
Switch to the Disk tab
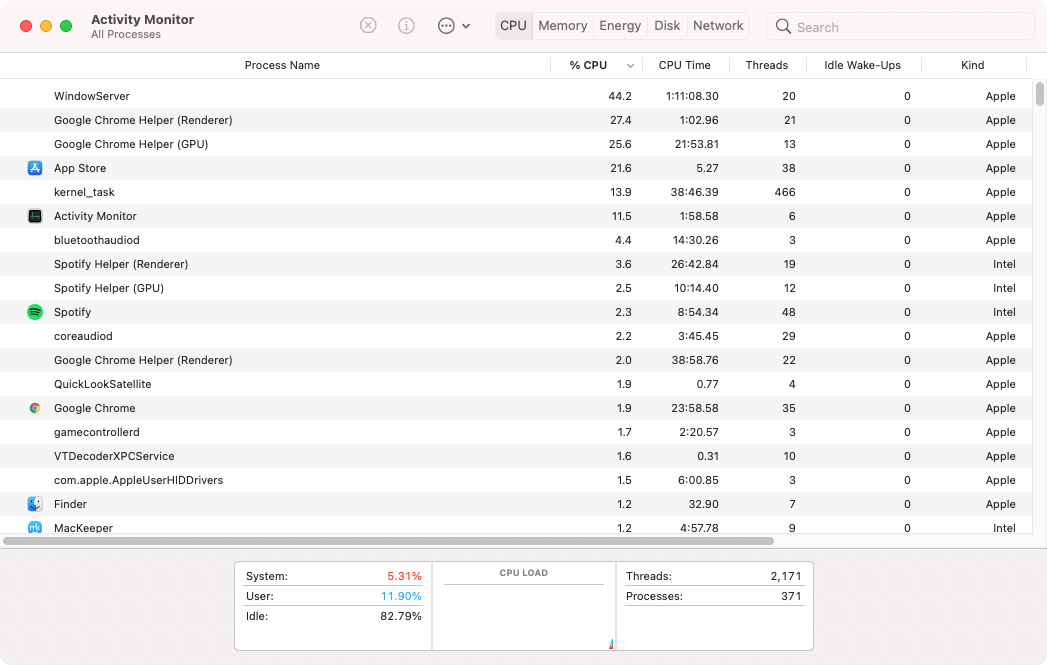667,25
